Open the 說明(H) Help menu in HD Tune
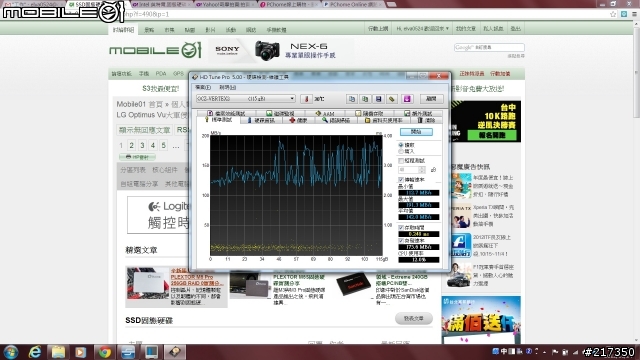 (x=227, y=87)
